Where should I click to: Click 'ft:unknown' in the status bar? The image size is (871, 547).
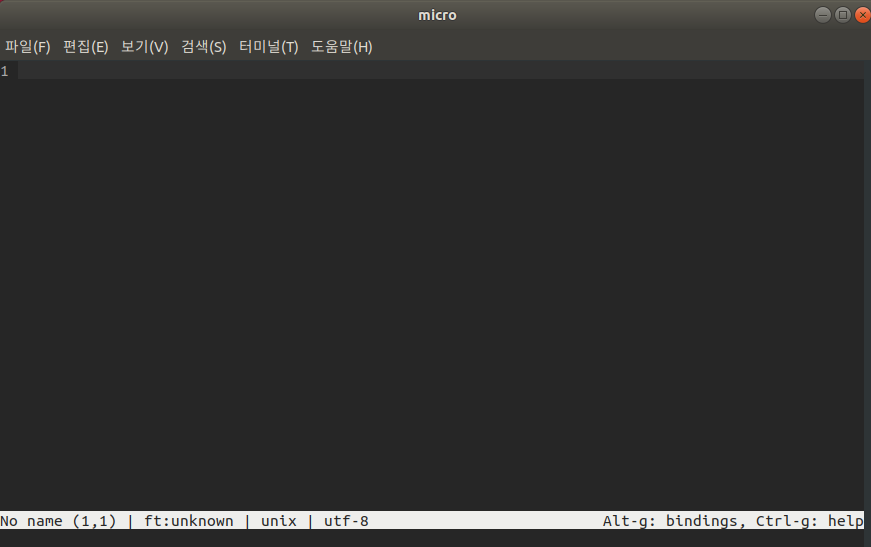click(189, 521)
